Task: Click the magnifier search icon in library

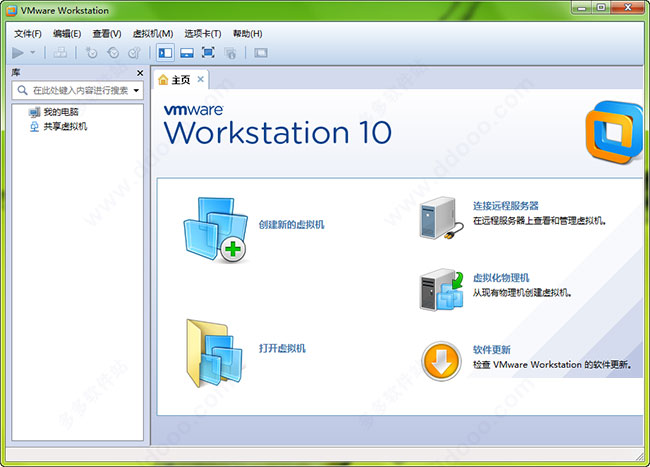Action: 22,90
